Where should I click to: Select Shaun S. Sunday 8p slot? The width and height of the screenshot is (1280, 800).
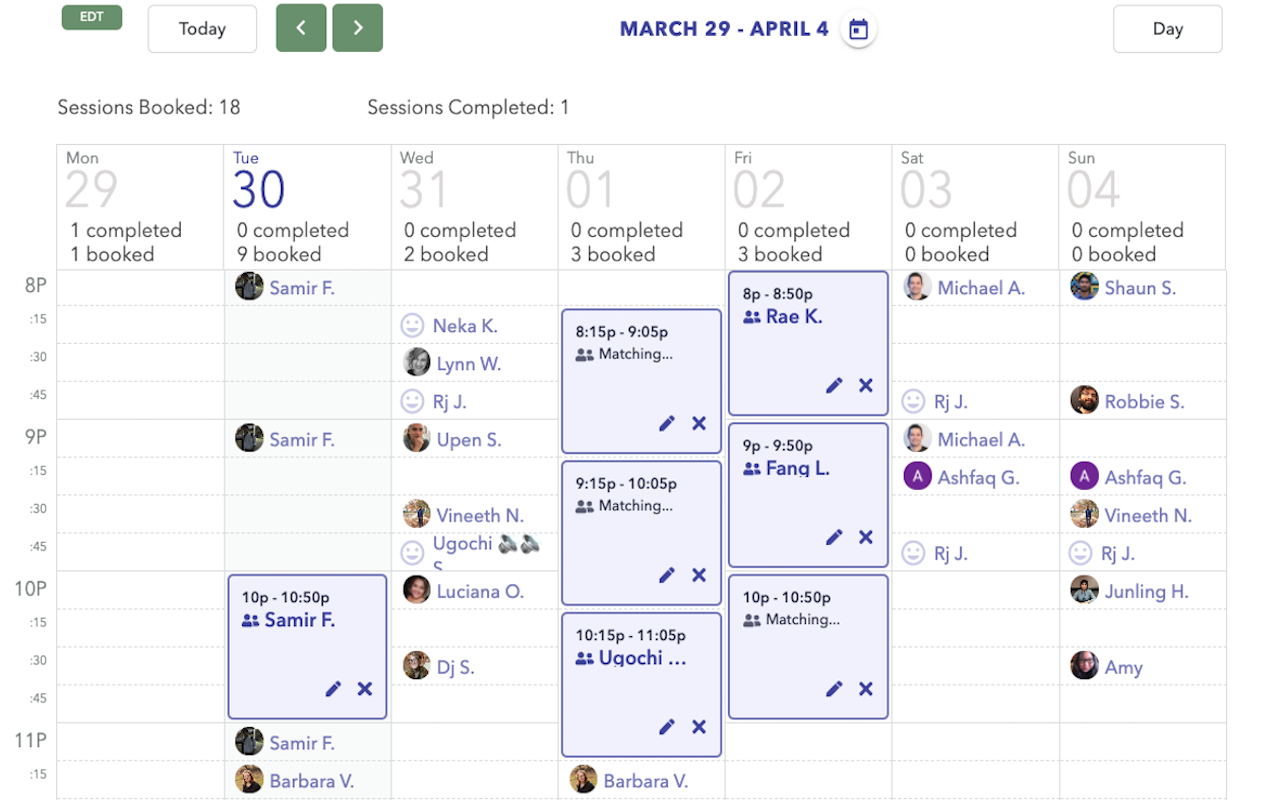1139,288
